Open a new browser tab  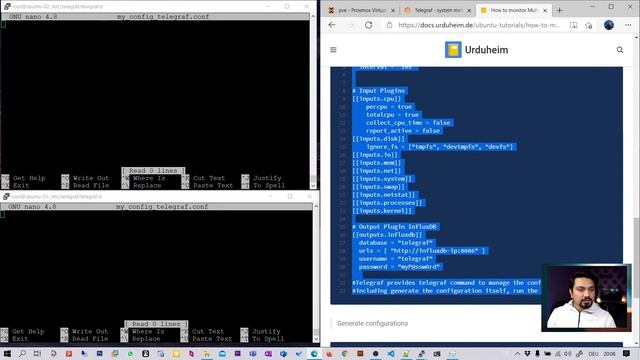point(560,10)
